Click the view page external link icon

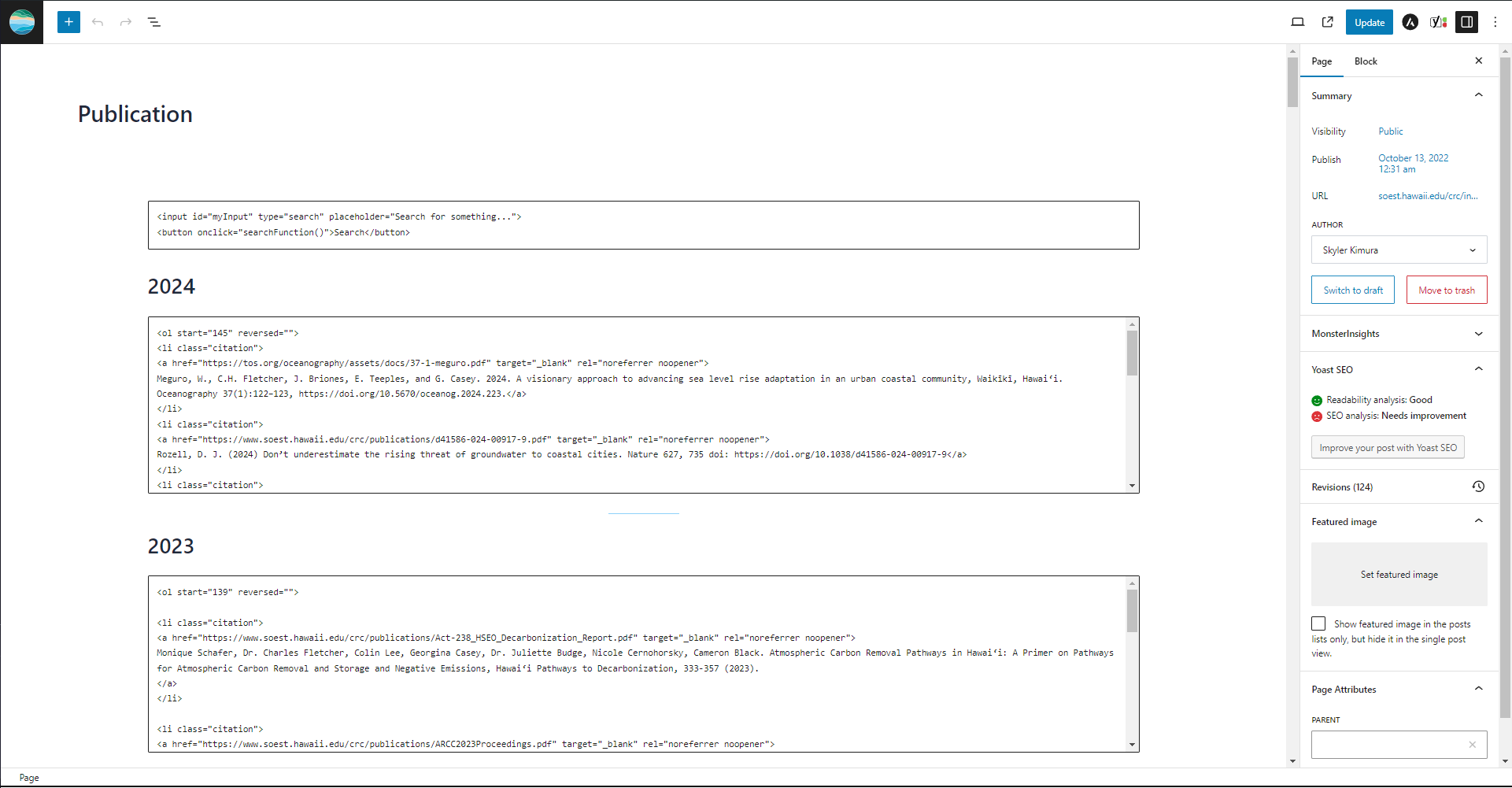pos(1328,22)
